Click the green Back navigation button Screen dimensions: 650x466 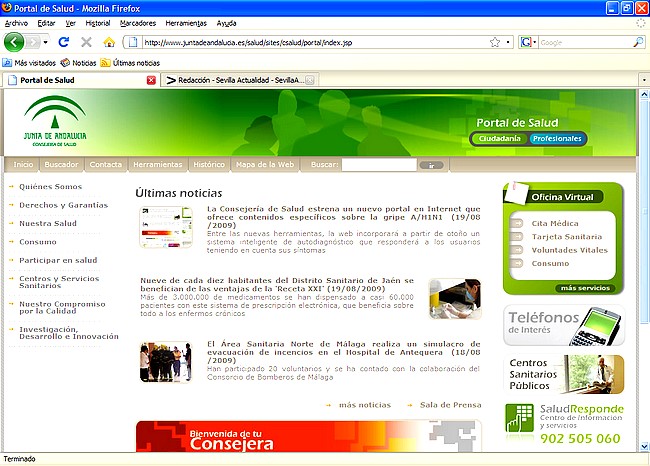click(15, 42)
